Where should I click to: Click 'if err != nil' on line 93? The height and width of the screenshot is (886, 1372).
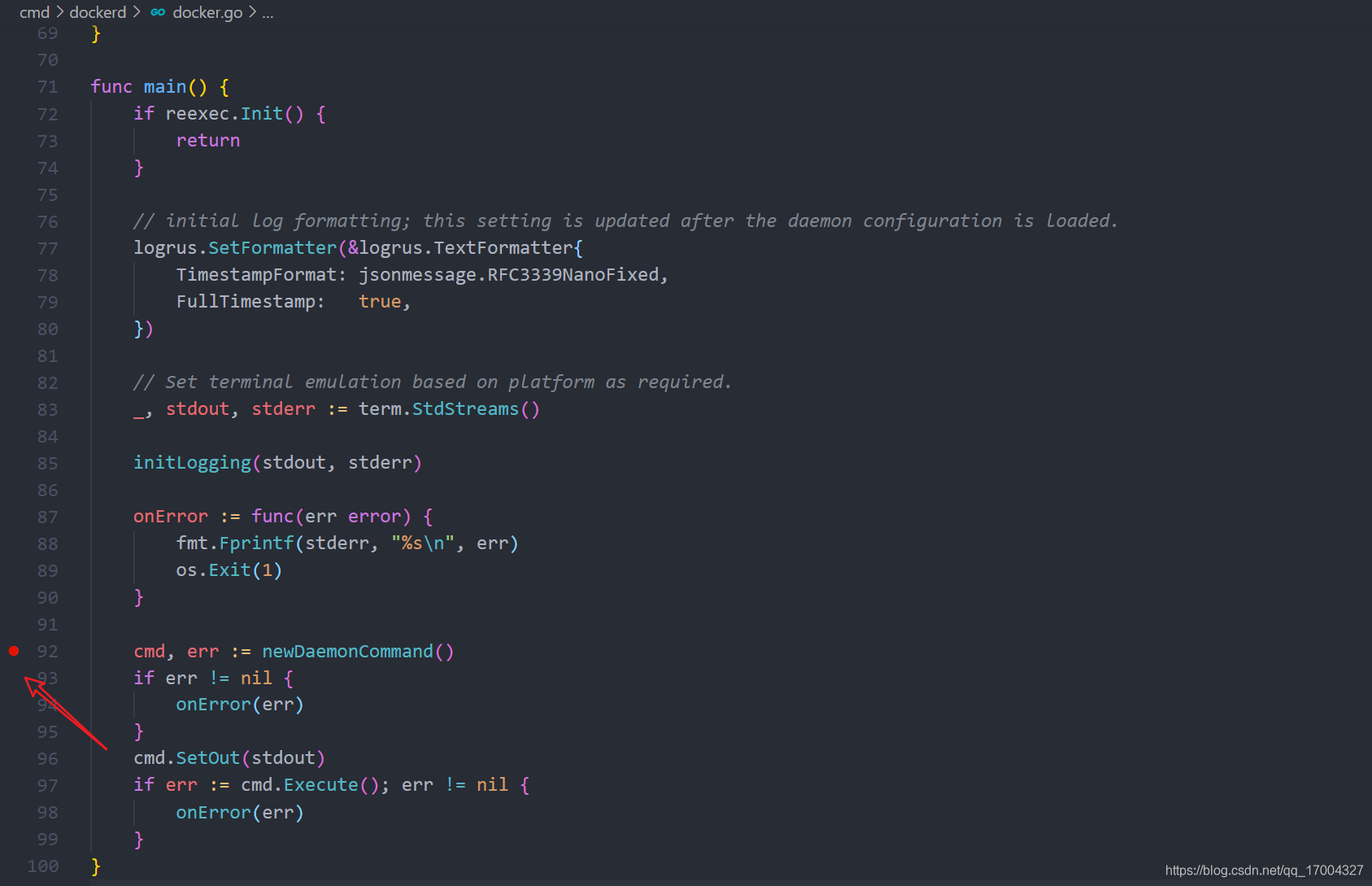pyautogui.click(x=203, y=679)
